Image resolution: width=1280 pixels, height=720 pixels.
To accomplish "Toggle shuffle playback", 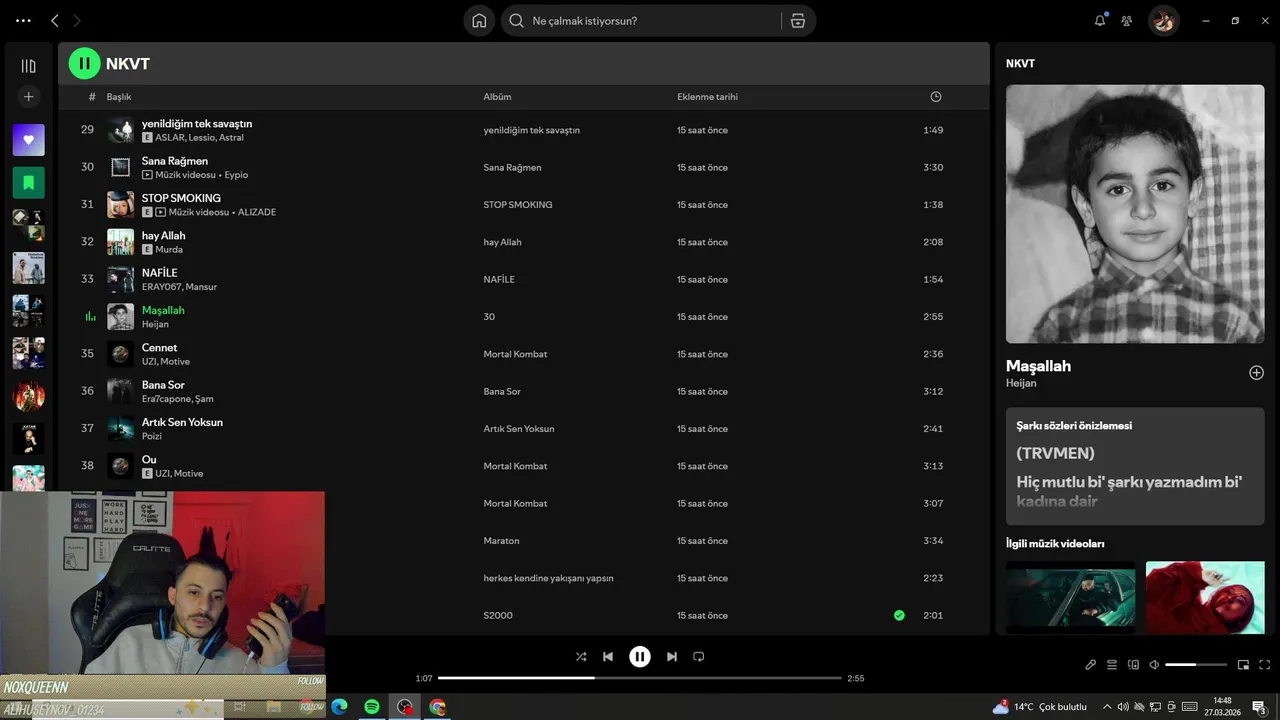I will 581,657.
